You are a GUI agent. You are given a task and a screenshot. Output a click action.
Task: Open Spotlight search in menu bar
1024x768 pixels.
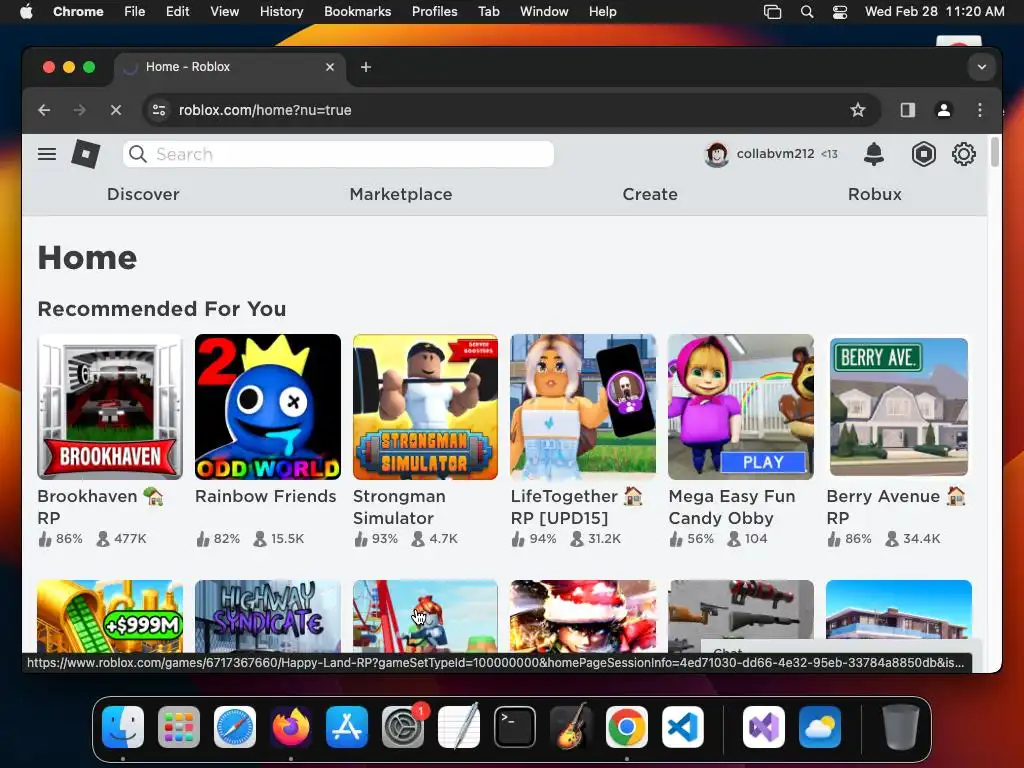(x=807, y=12)
